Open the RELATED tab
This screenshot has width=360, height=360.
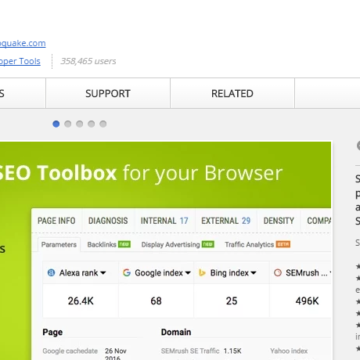[x=232, y=93]
